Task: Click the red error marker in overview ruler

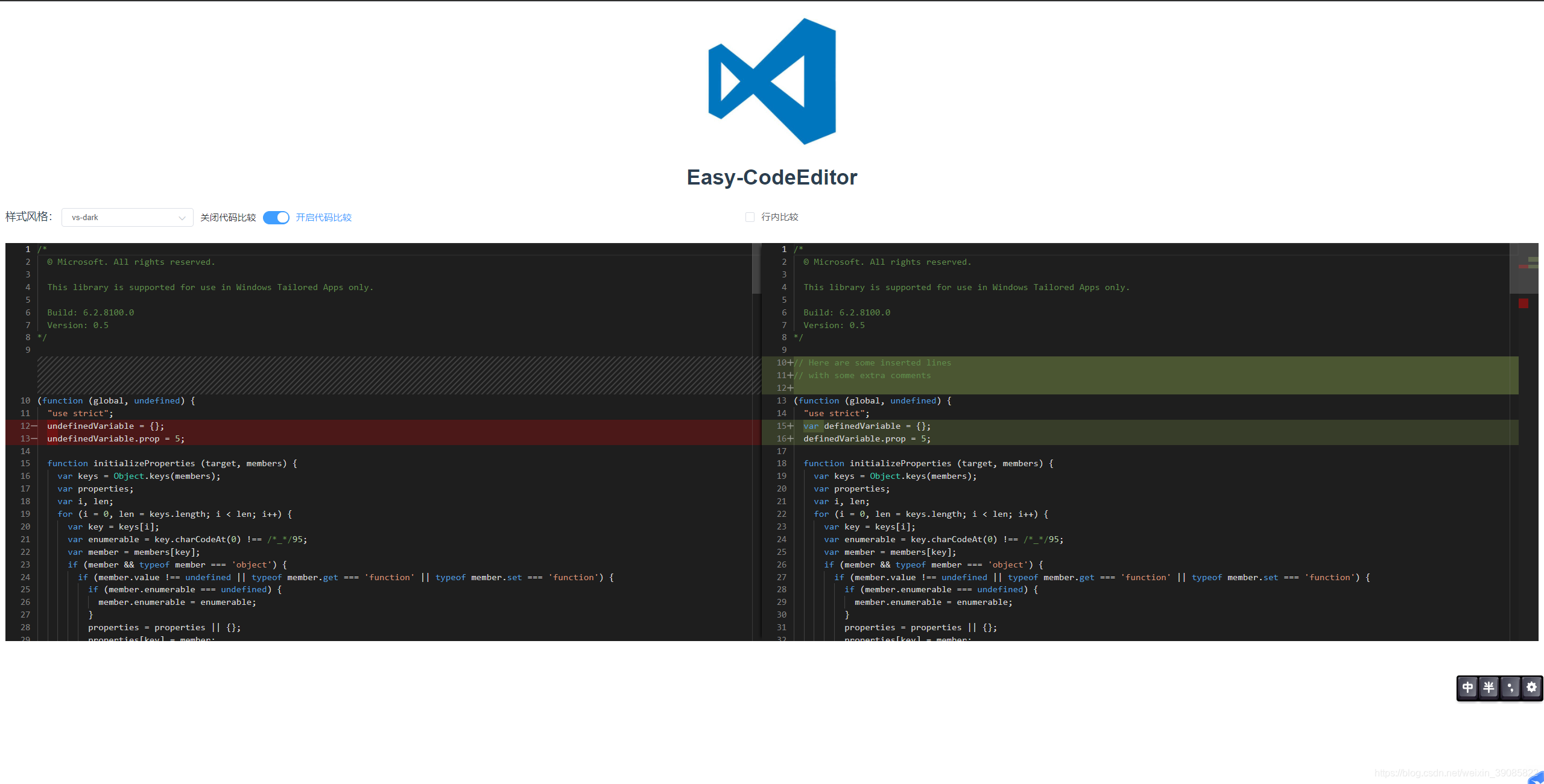Action: point(1523,303)
